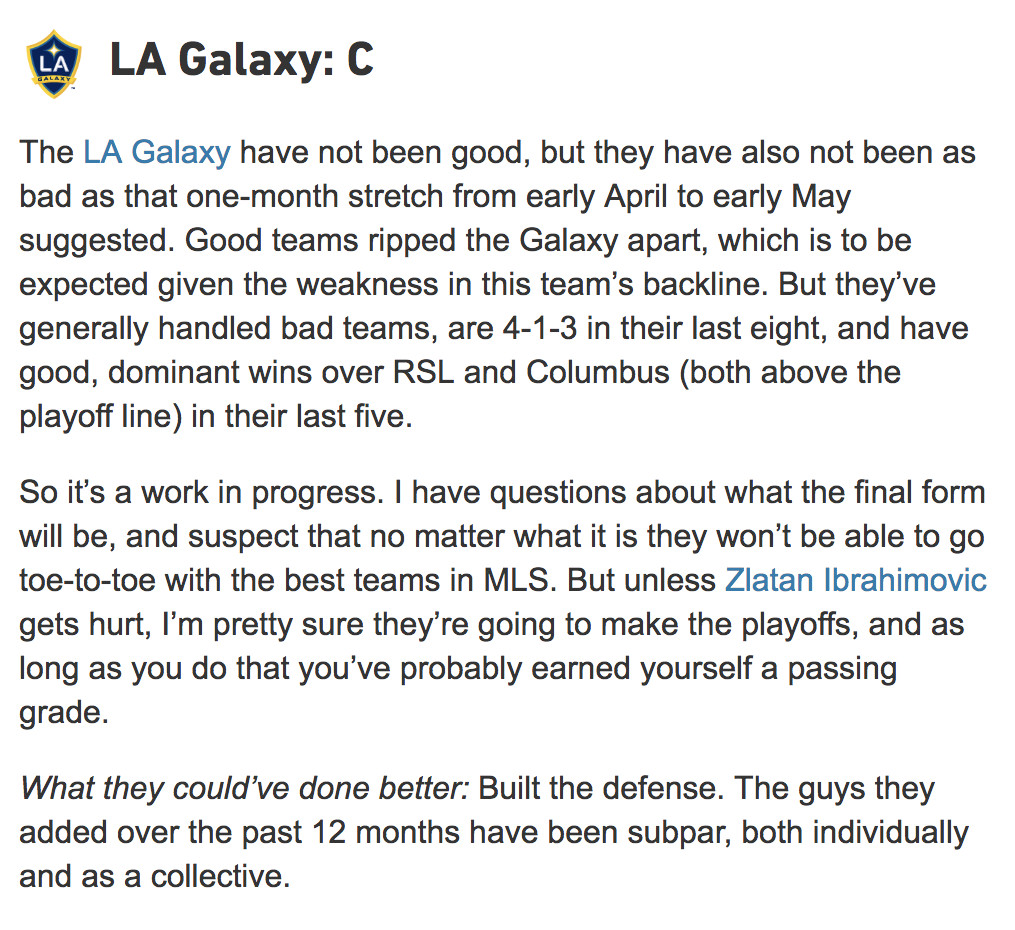
Task: Open the Zlatan Ibrahimovic player link
Action: pos(856,580)
